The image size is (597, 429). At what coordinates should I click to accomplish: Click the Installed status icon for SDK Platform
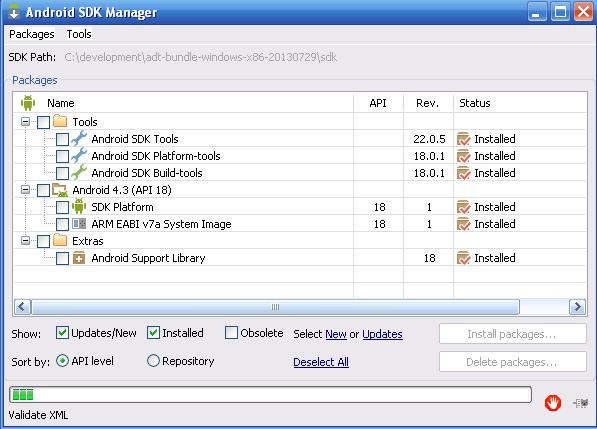point(463,207)
